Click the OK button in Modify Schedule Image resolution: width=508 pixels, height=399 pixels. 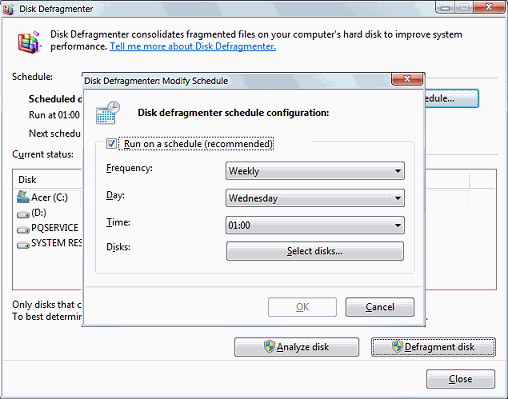pyautogui.click(x=302, y=307)
